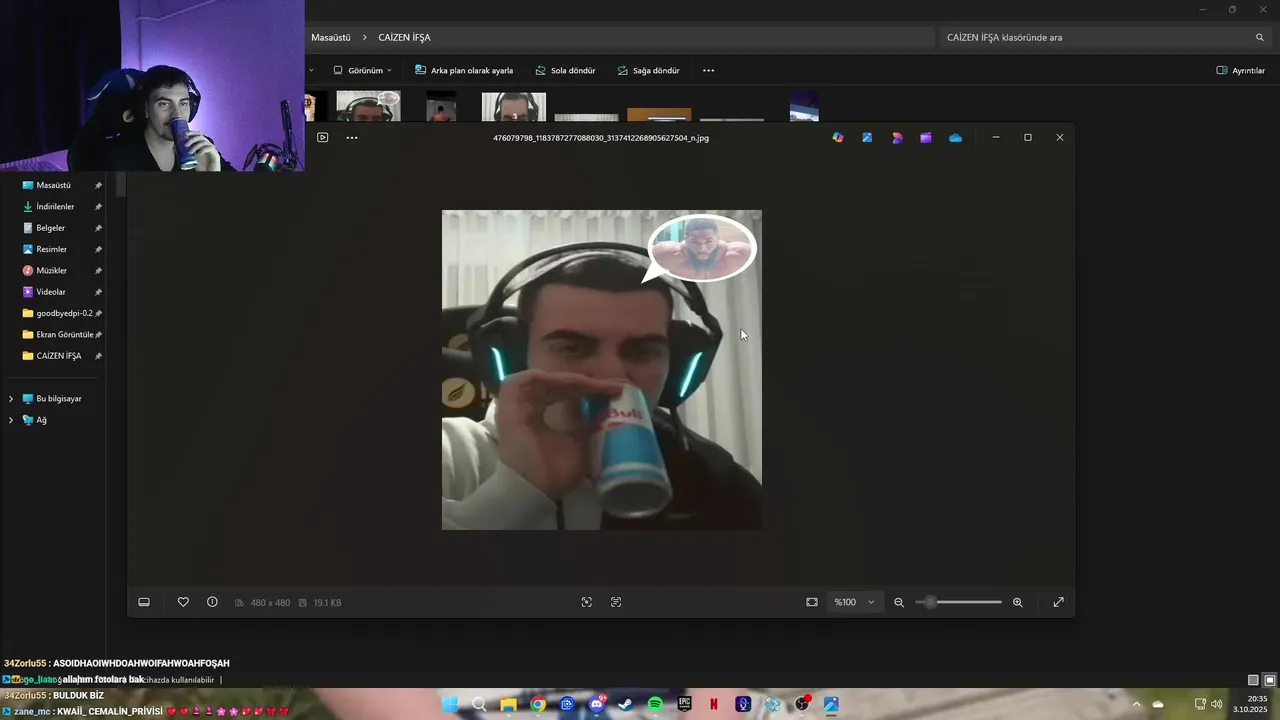Viewport: 1280px width, 720px height.
Task: Open the Windows Start menu
Action: point(450,704)
